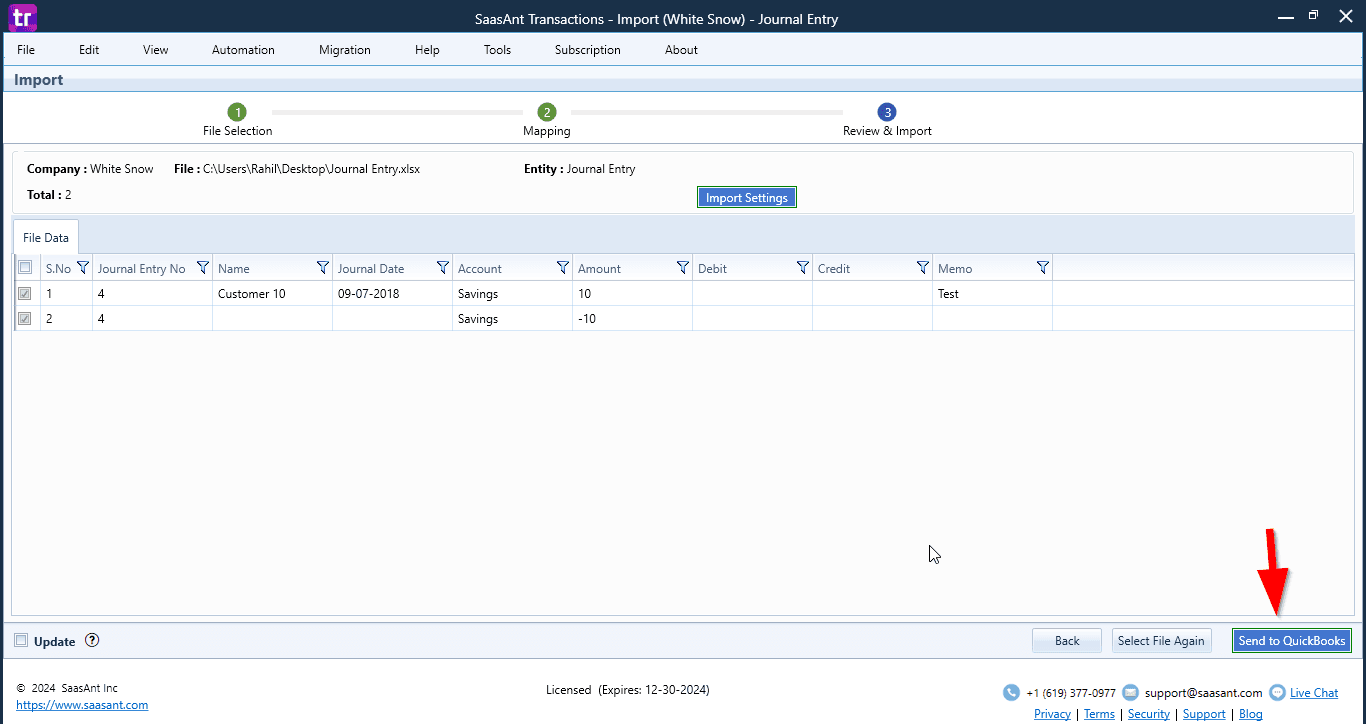Open the saasant.com website link

coord(82,704)
